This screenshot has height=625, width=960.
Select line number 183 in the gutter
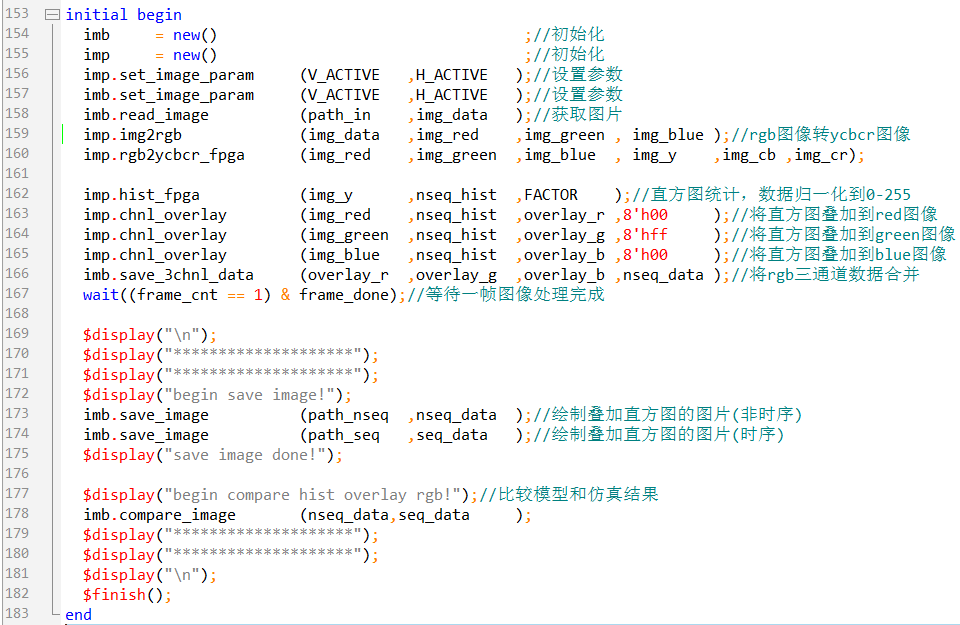click(17, 613)
